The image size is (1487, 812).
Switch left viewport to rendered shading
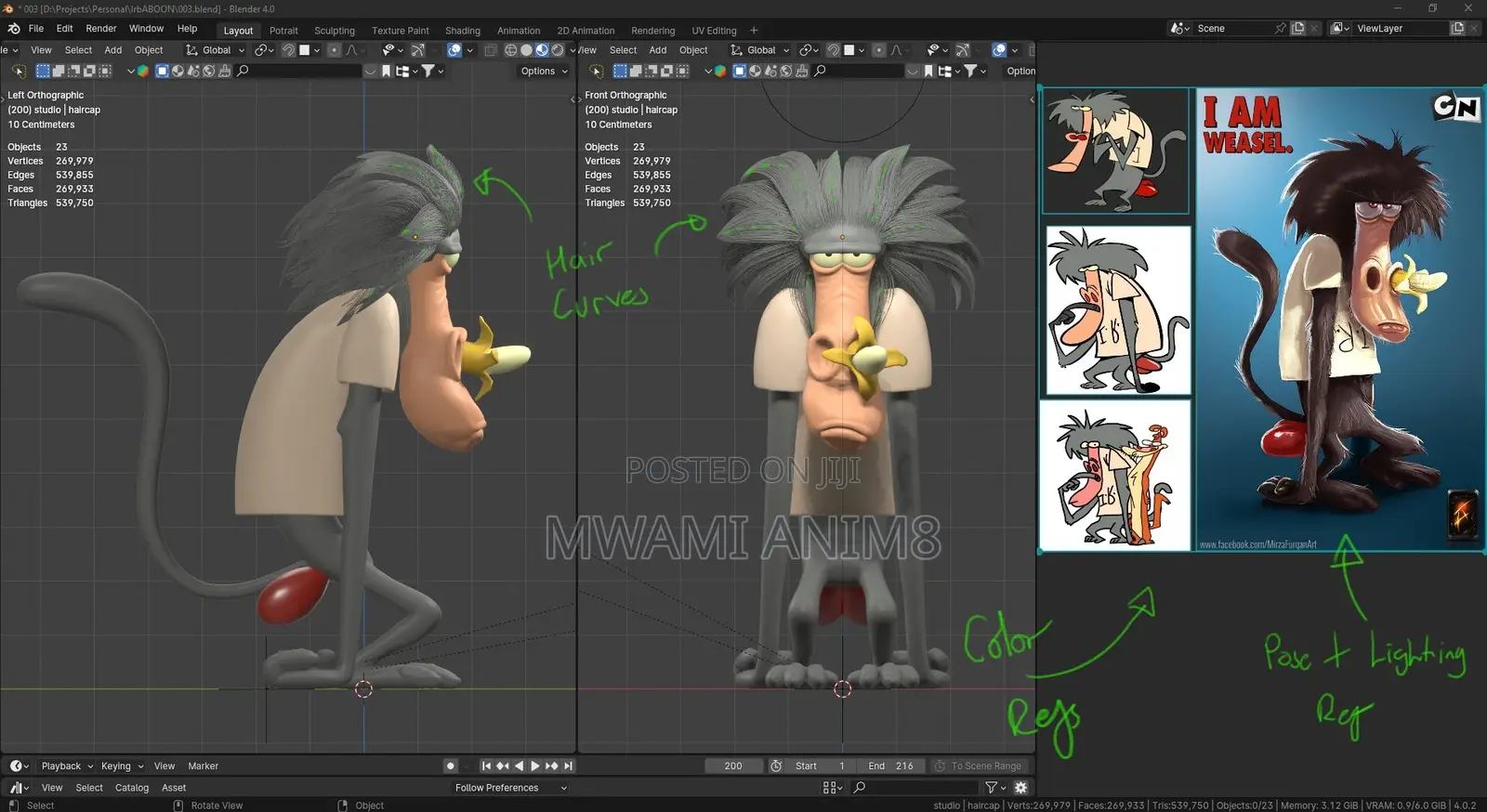[x=558, y=50]
